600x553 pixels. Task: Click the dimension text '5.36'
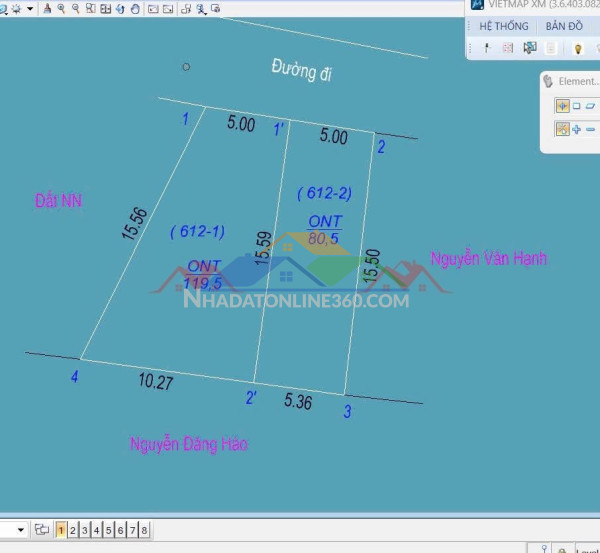point(298,401)
